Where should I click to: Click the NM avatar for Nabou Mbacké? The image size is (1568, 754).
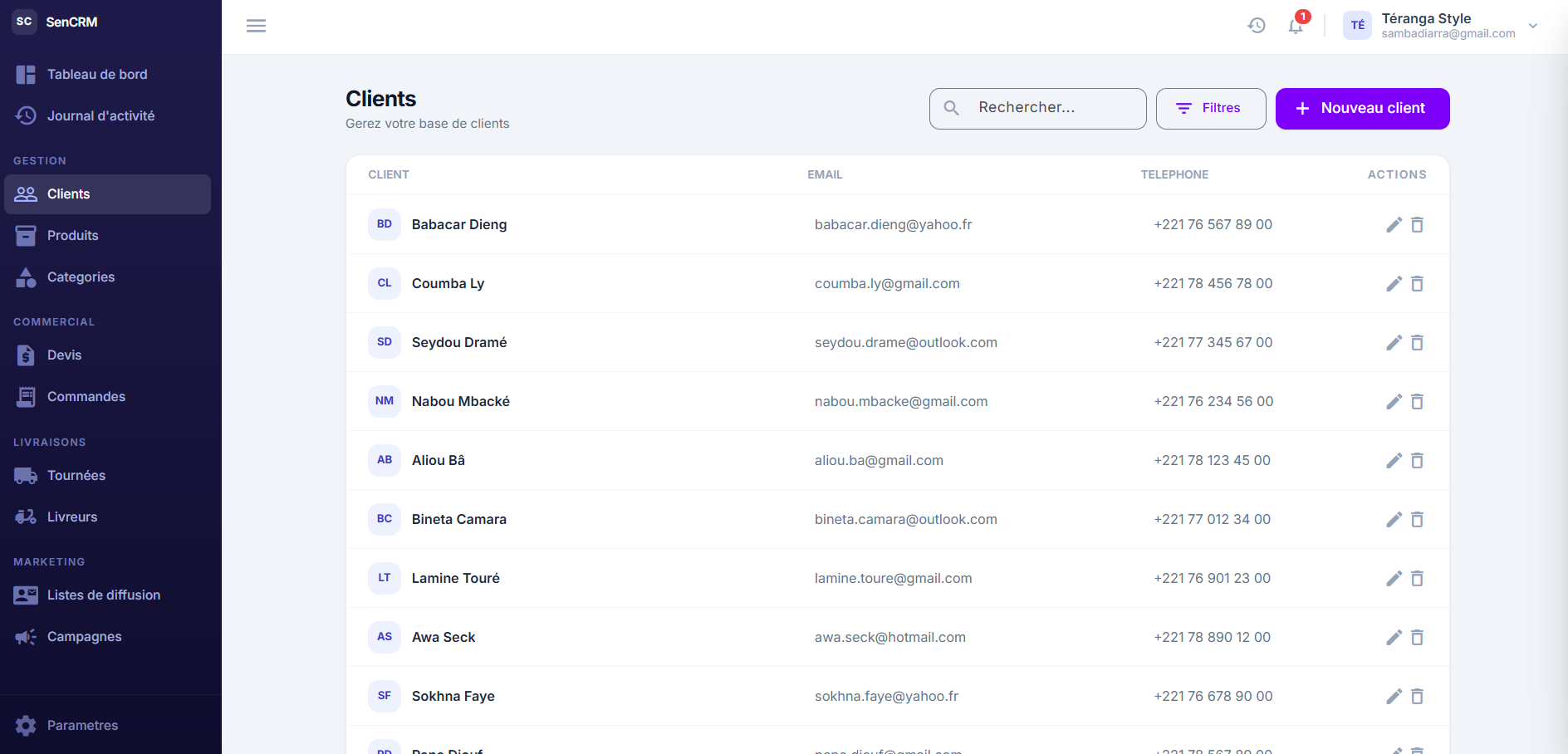(x=385, y=401)
